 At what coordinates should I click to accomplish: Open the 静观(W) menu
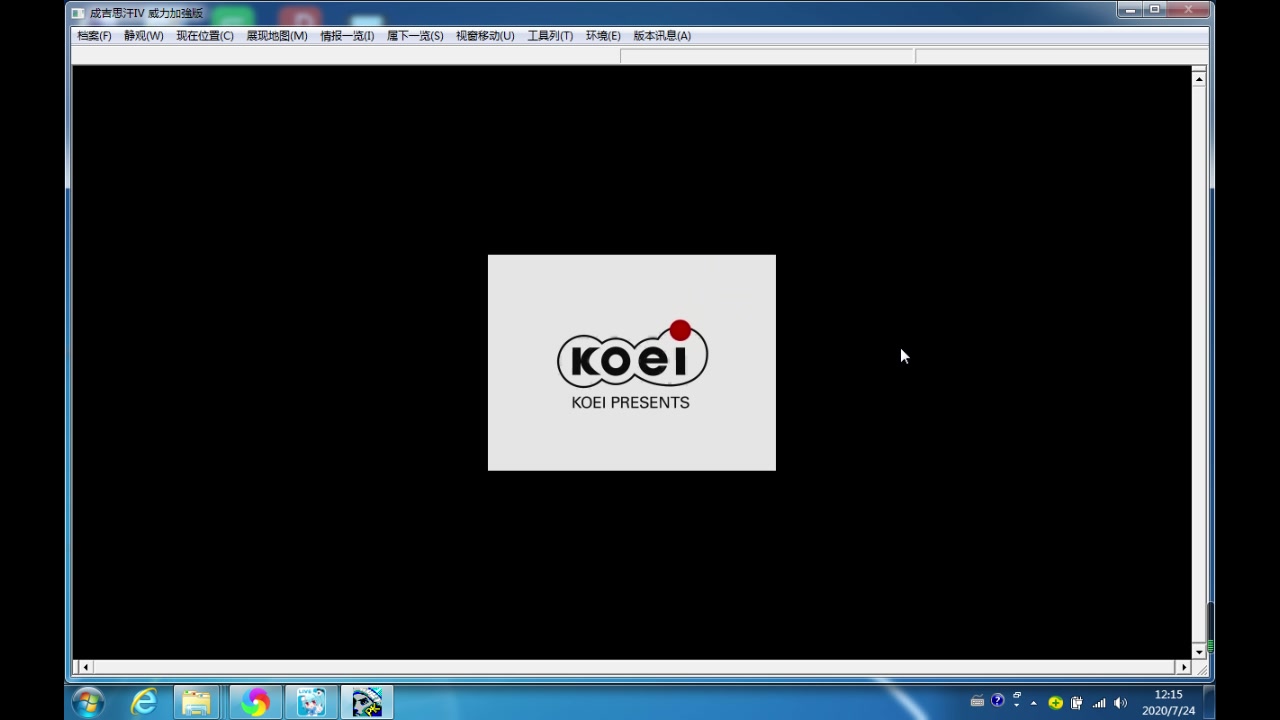coord(143,36)
